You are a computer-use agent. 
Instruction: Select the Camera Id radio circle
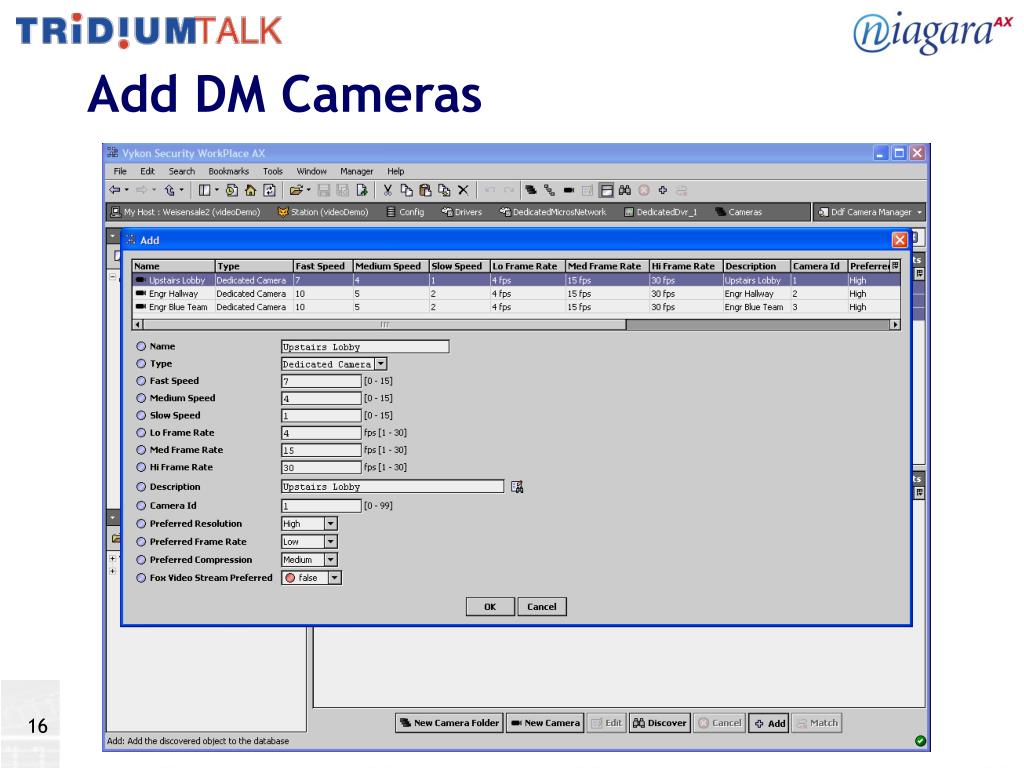pyautogui.click(x=141, y=505)
